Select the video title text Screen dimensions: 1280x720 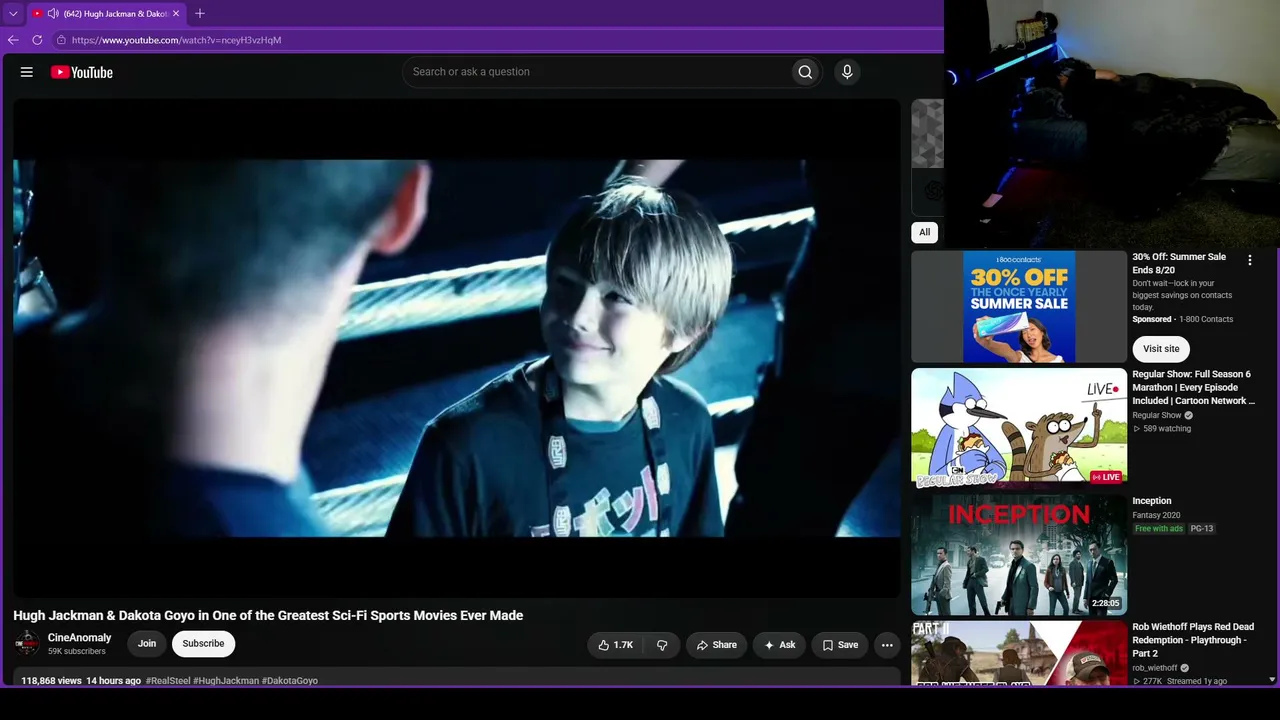268,616
